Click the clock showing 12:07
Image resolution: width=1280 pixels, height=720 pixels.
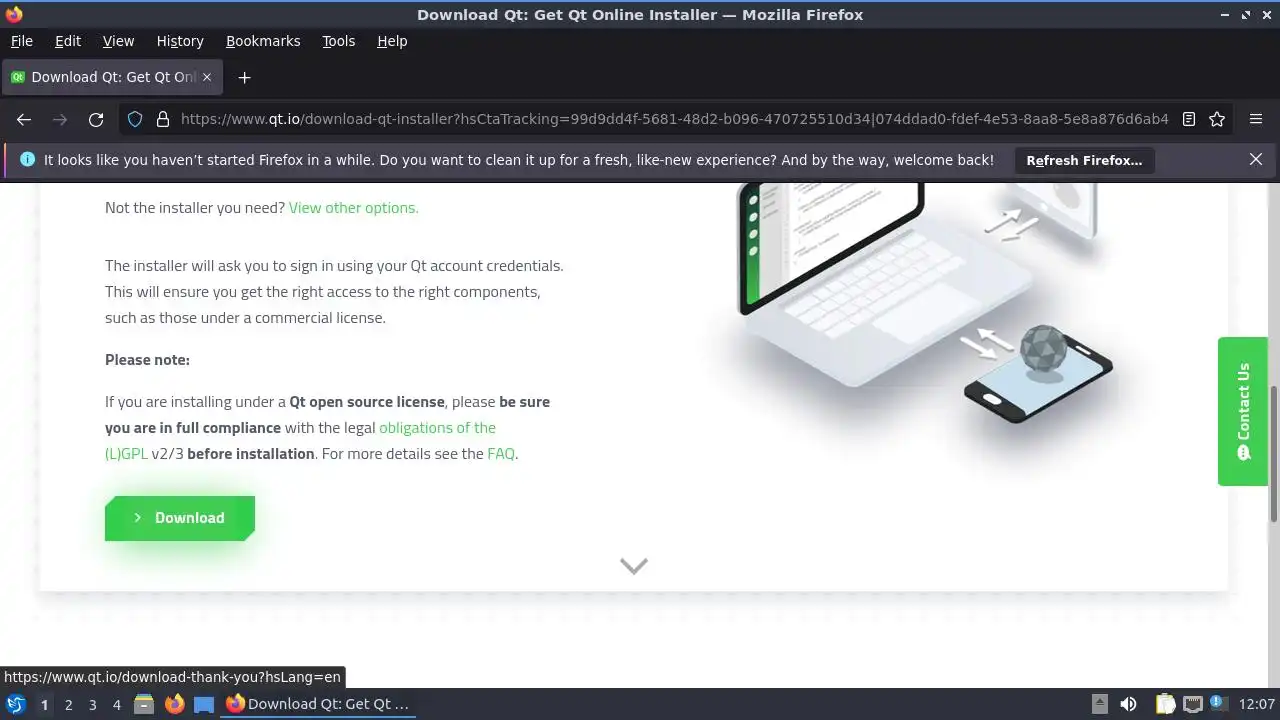coord(1257,704)
